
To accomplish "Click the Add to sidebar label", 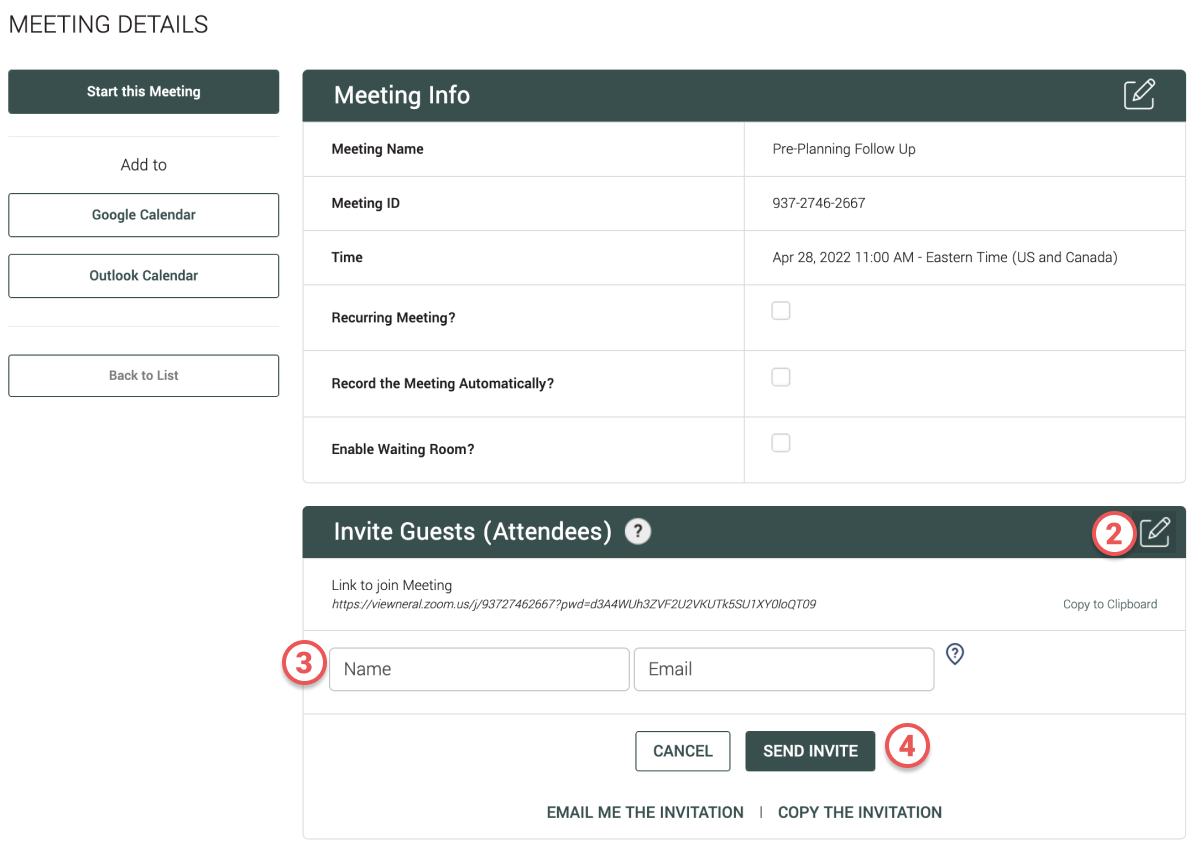I will pyautogui.click(x=144, y=165).
